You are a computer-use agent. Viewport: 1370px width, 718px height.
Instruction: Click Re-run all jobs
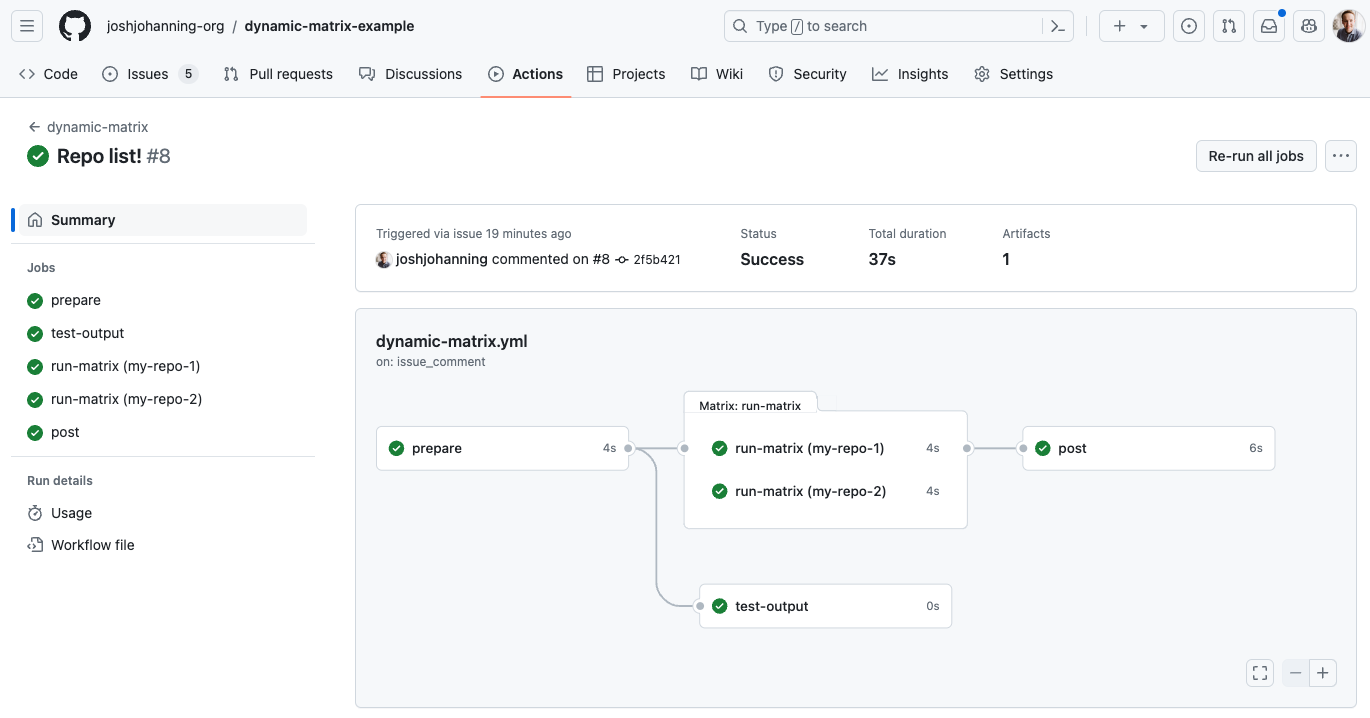1255,155
